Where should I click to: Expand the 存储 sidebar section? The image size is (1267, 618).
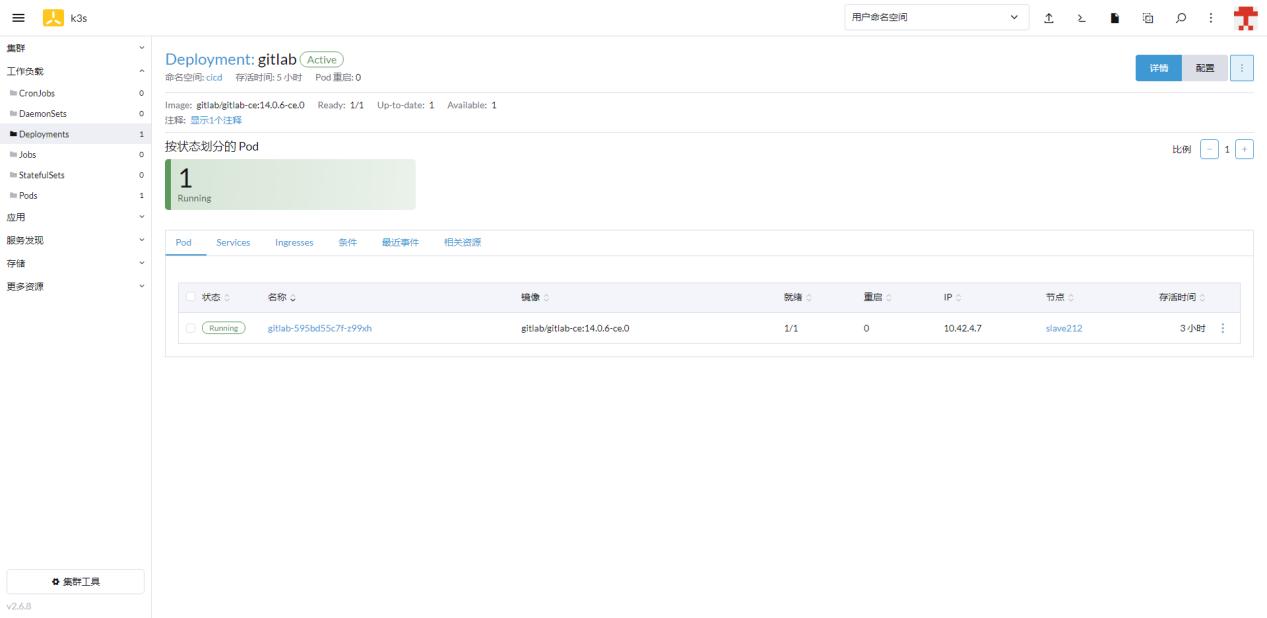[x=75, y=263]
